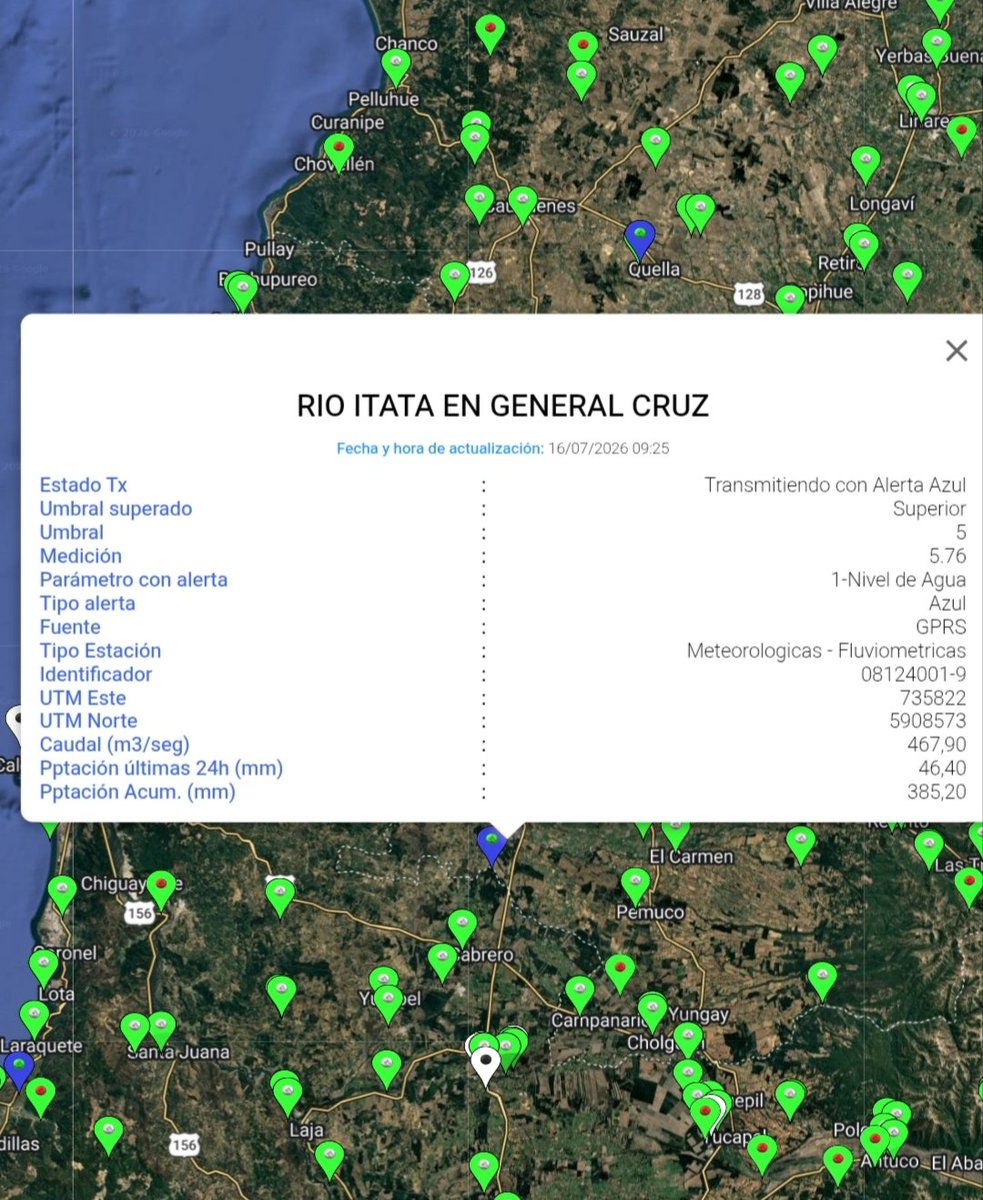Open the green marker above Longaví

click(865, 165)
